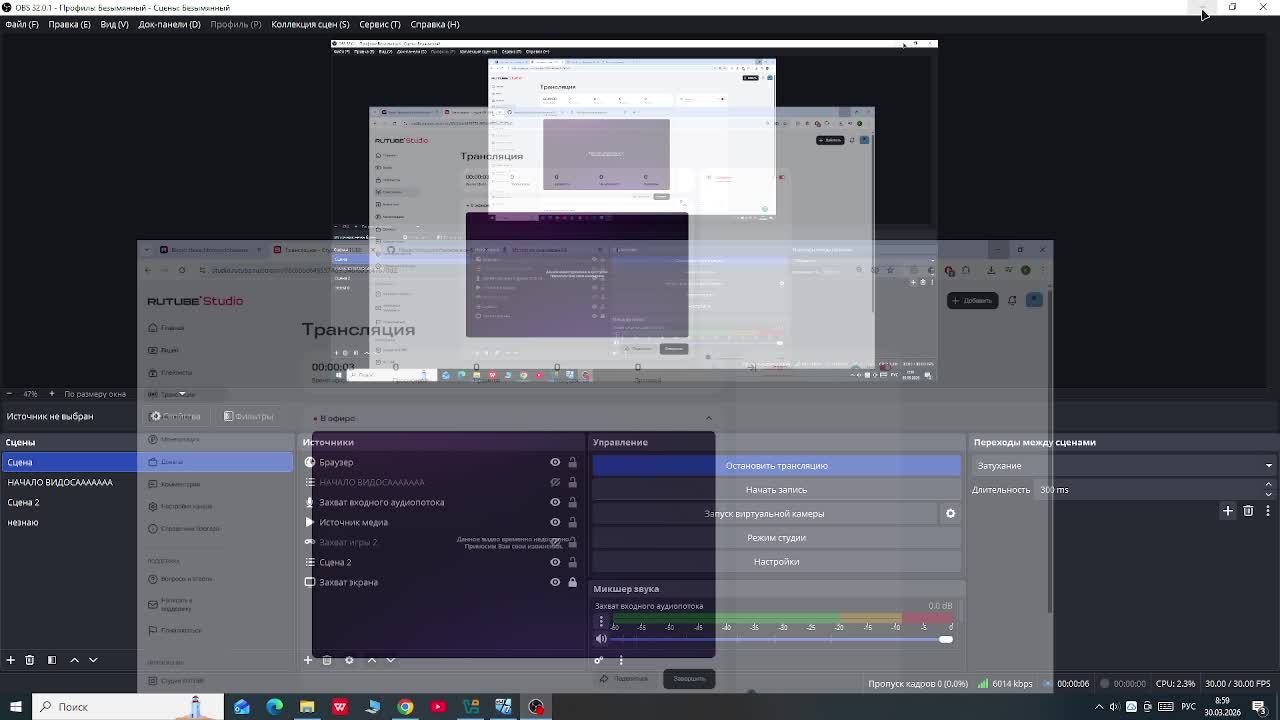Open OBS Studio icon in taskbar

[537, 707]
